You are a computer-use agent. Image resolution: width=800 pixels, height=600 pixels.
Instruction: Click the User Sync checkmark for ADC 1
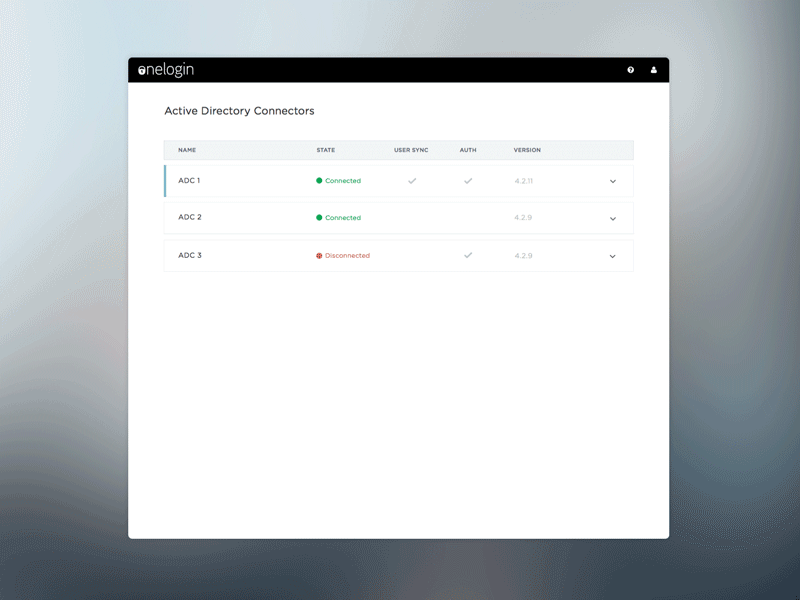pos(413,181)
